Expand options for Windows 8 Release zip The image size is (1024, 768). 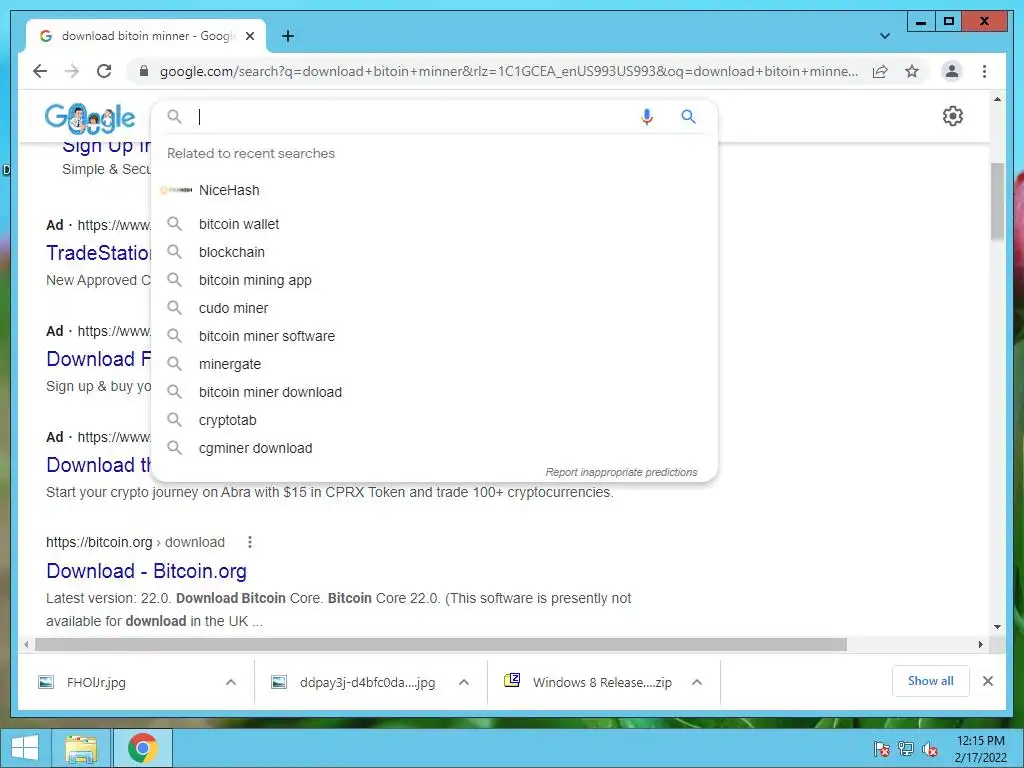(x=697, y=682)
